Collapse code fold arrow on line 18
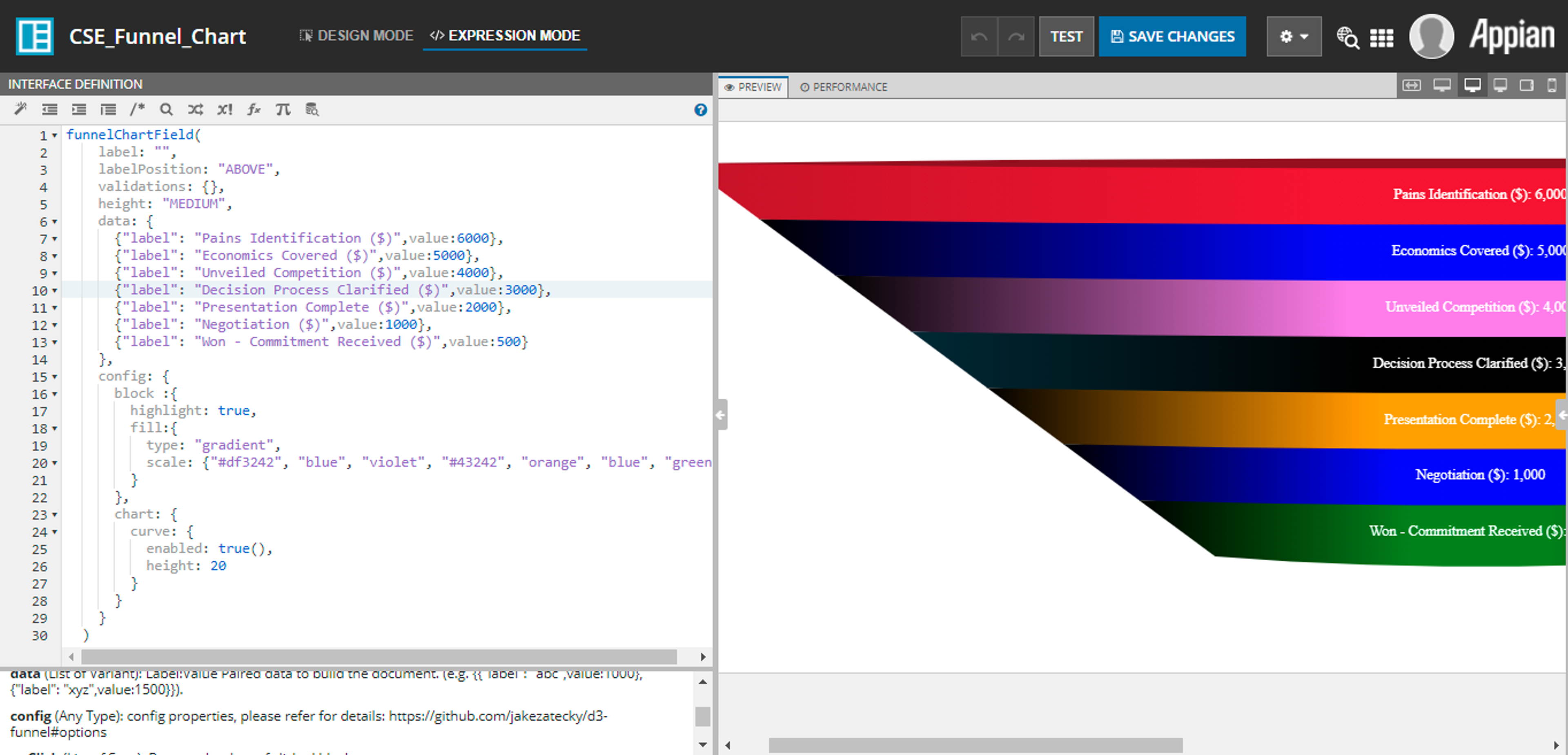Viewport: 1568px width, 755px height. (x=55, y=428)
